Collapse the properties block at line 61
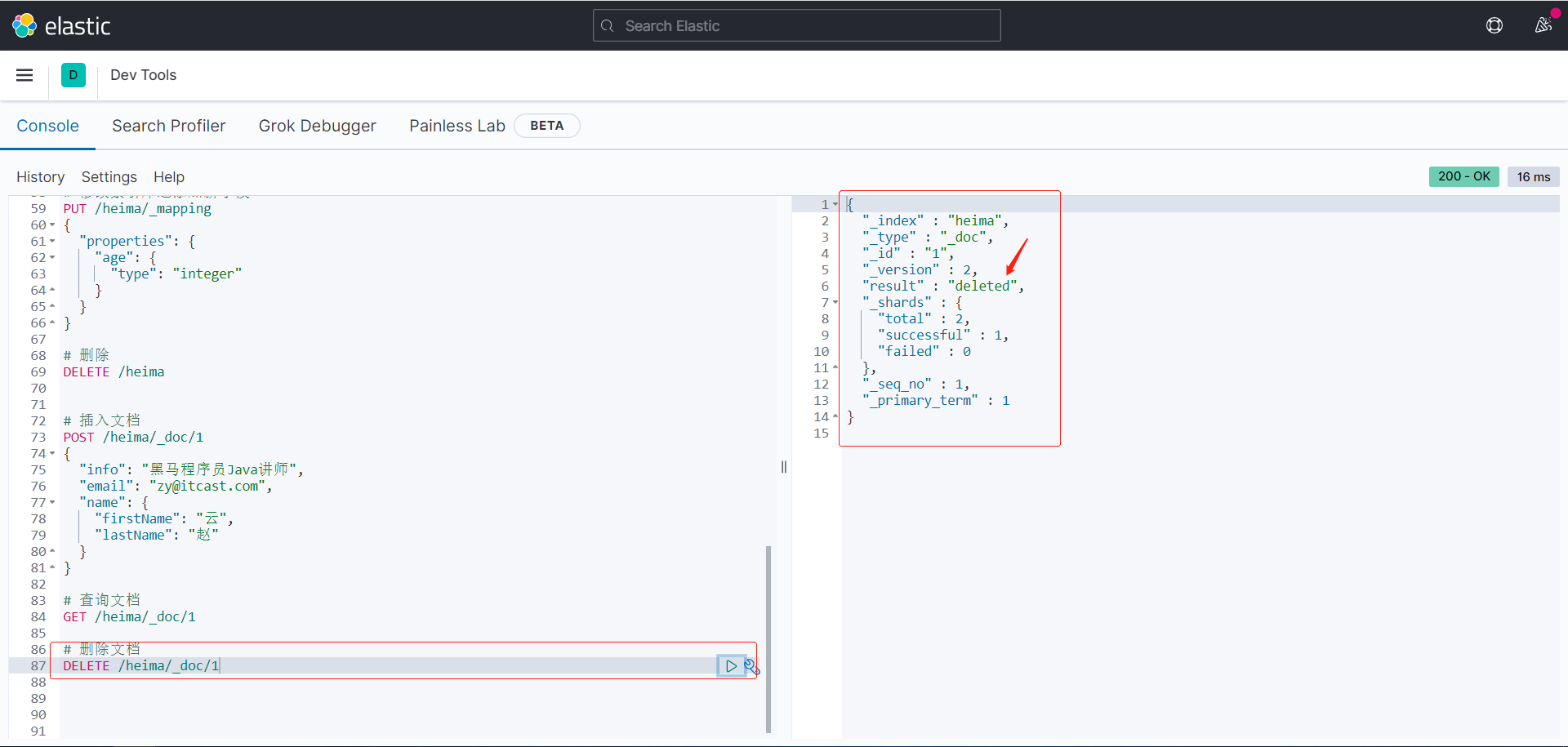The height and width of the screenshot is (747, 1568). tap(52, 242)
